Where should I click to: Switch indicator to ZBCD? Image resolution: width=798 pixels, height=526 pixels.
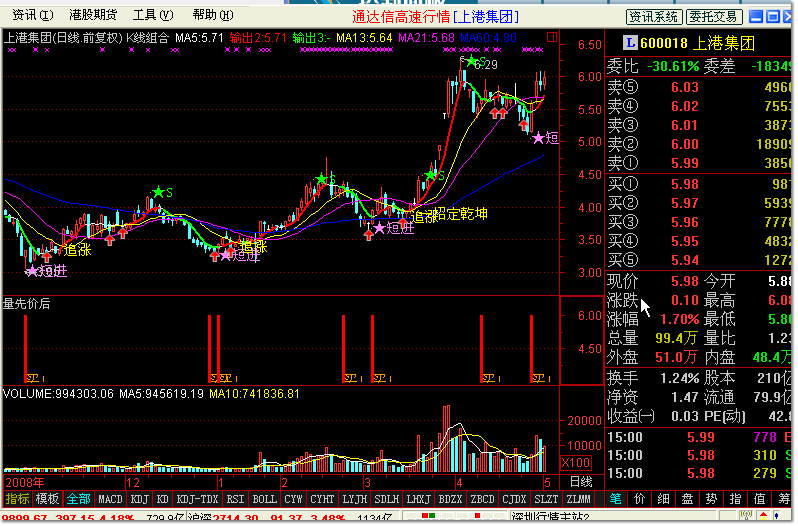pos(482,499)
